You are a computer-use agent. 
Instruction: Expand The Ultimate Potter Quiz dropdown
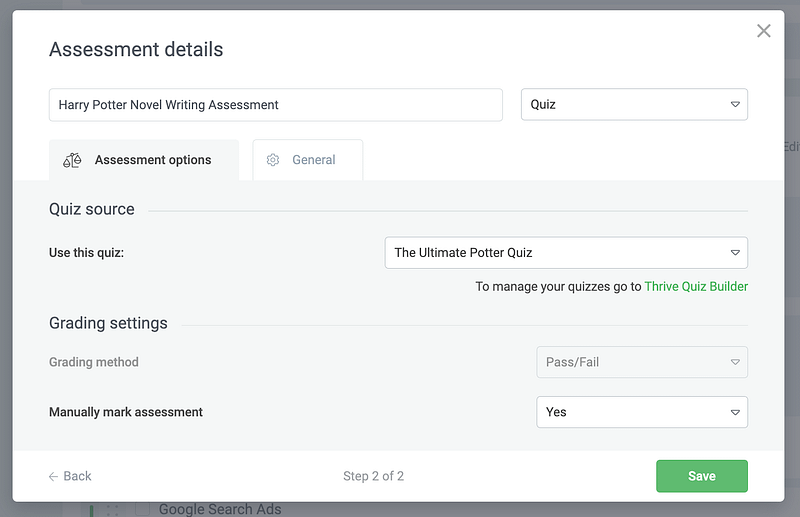click(x=566, y=253)
